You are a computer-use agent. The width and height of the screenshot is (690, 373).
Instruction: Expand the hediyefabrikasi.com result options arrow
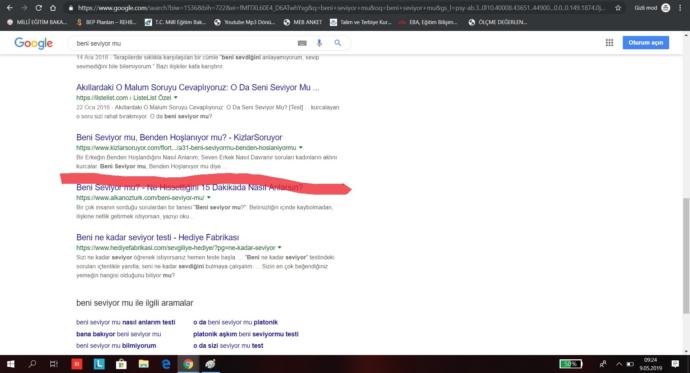tap(279, 248)
